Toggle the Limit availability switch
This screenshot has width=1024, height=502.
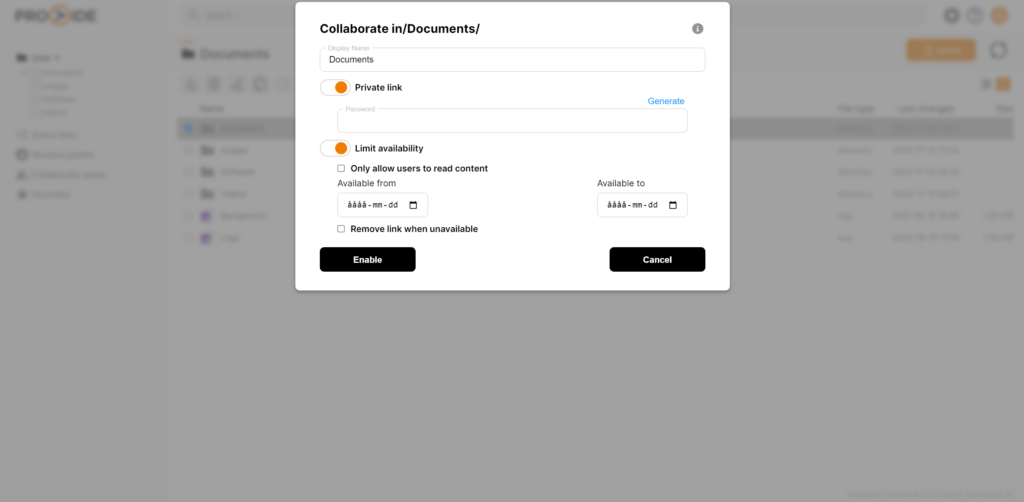click(335, 148)
